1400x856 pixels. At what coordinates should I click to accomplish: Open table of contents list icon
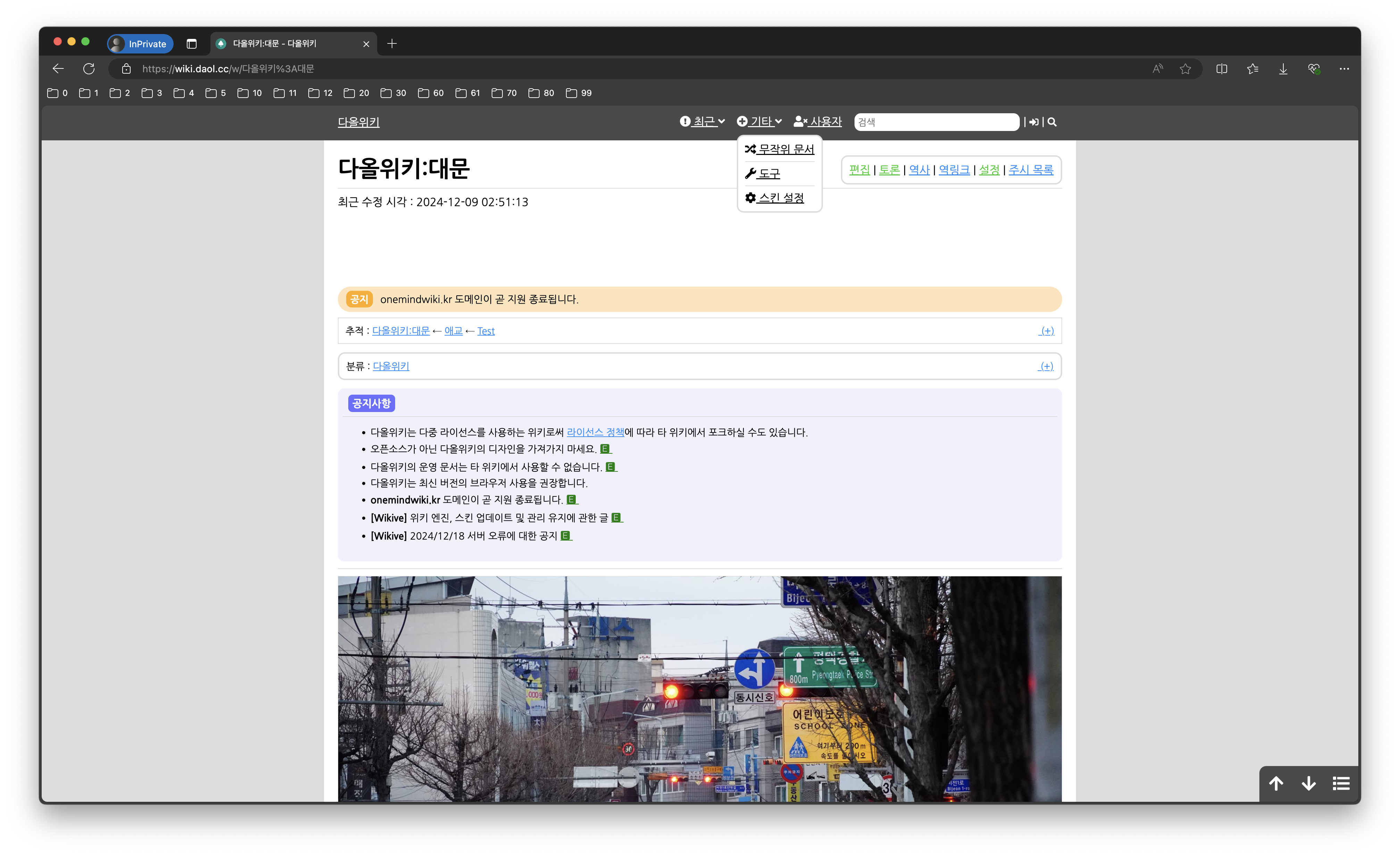point(1341,783)
